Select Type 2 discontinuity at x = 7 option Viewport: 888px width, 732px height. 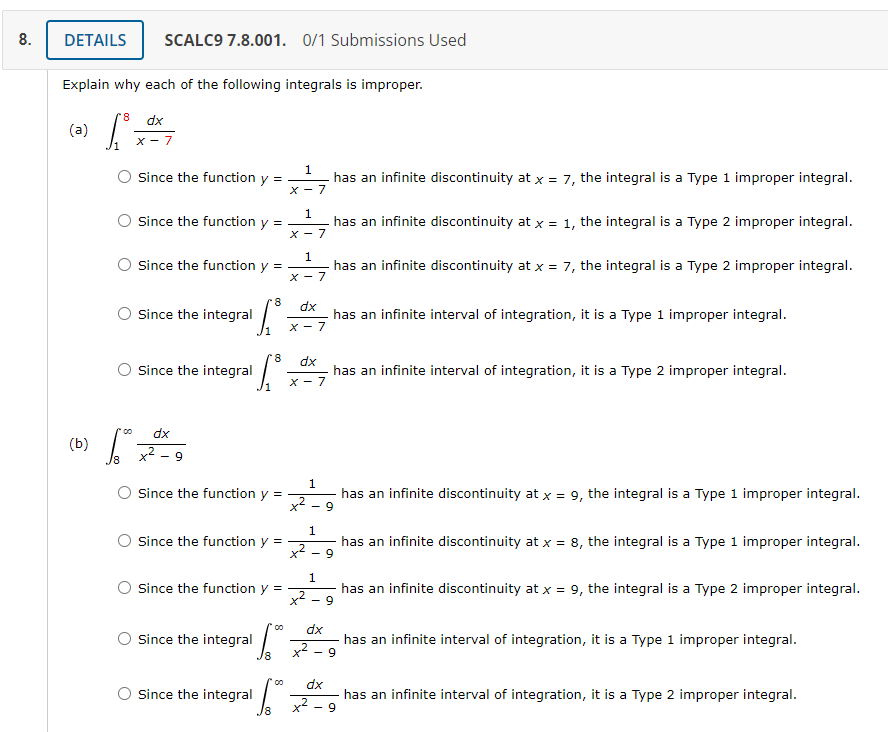click(124, 265)
